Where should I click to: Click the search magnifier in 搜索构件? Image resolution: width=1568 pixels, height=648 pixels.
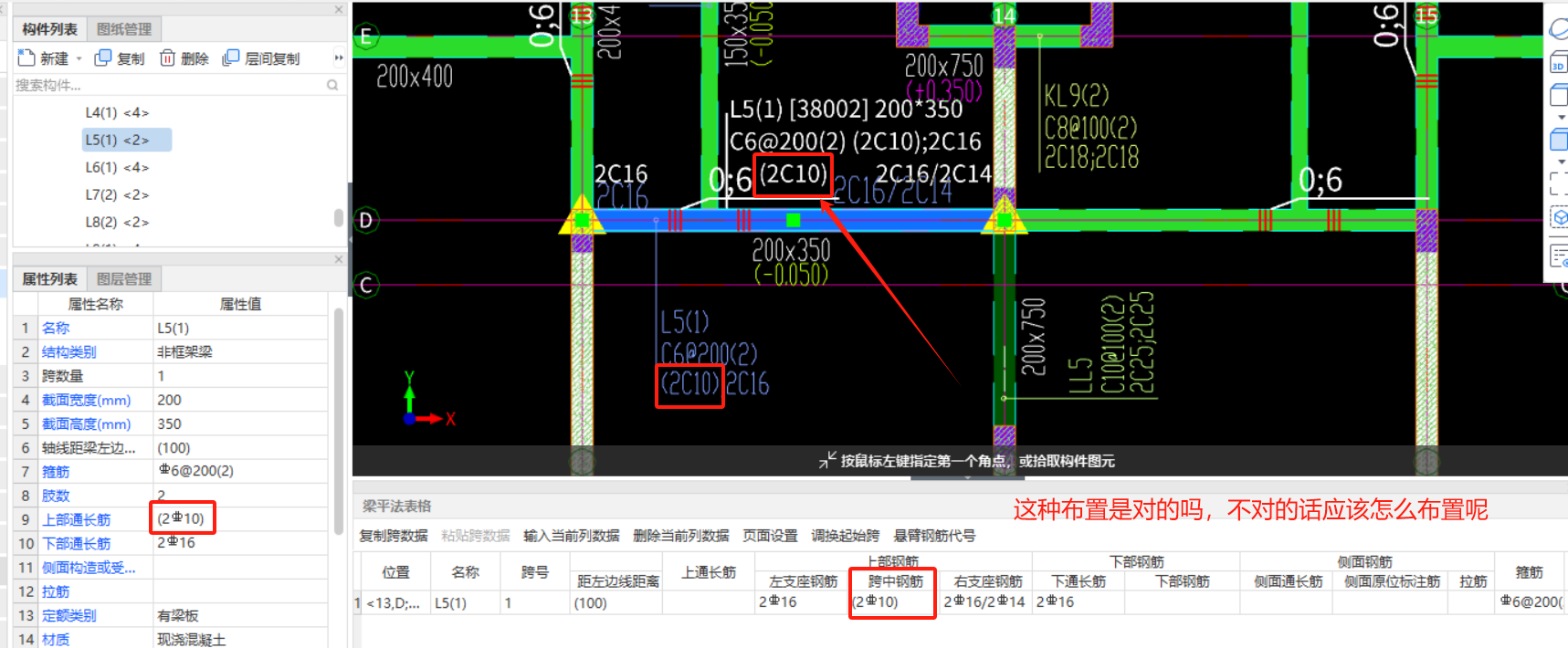pos(332,85)
